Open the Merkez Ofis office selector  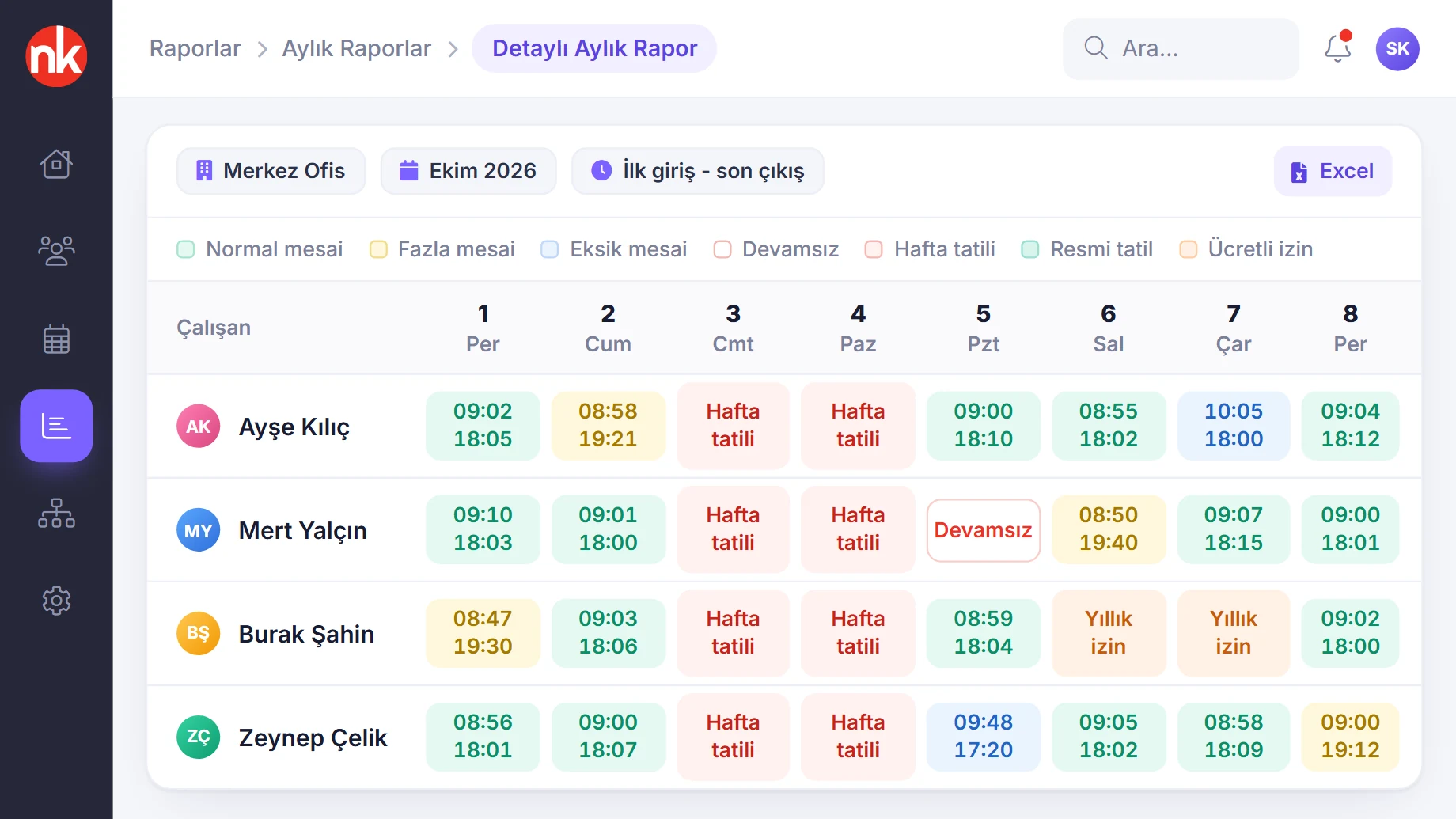point(271,171)
